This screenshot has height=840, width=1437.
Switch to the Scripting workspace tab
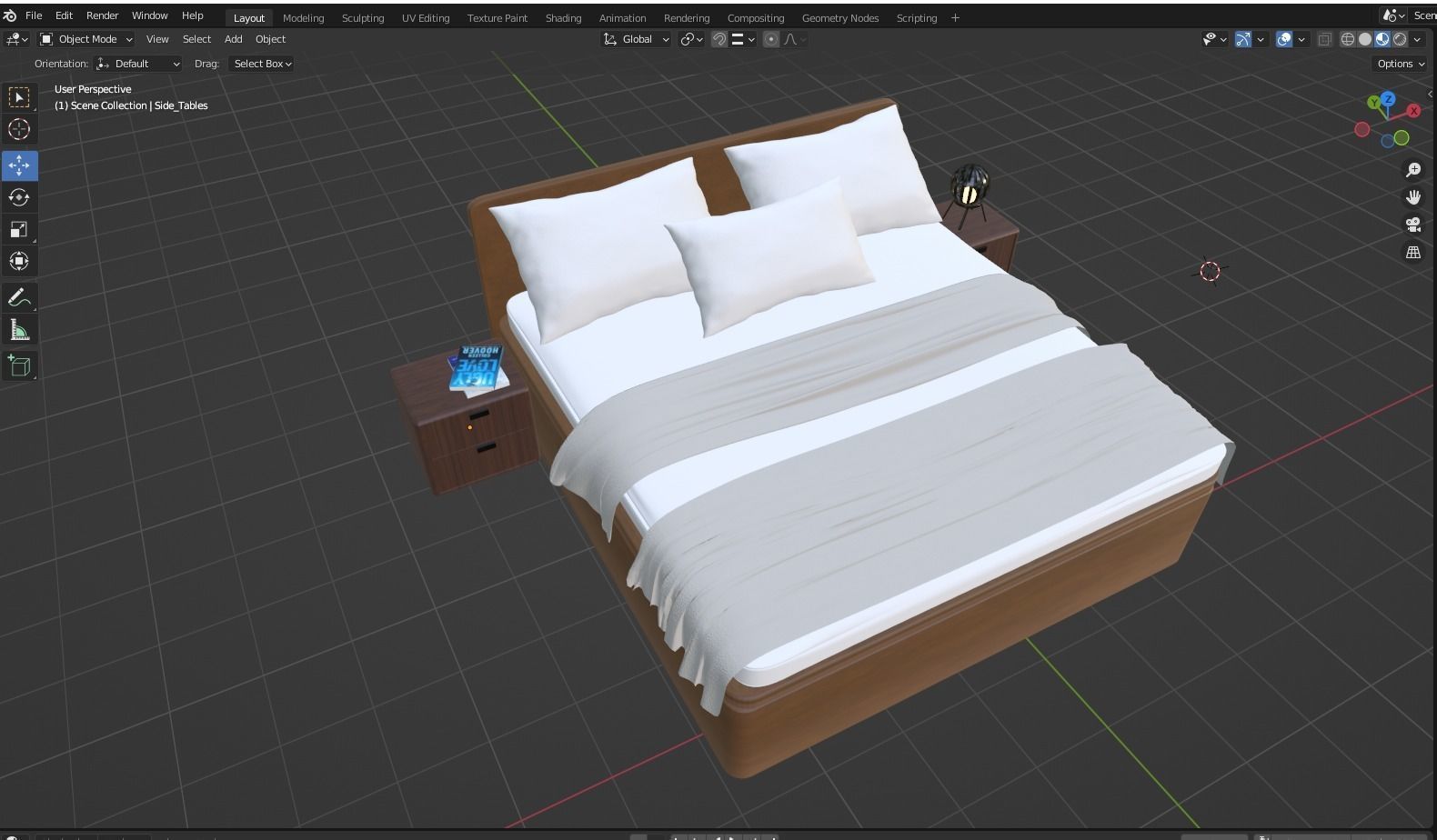tap(917, 18)
